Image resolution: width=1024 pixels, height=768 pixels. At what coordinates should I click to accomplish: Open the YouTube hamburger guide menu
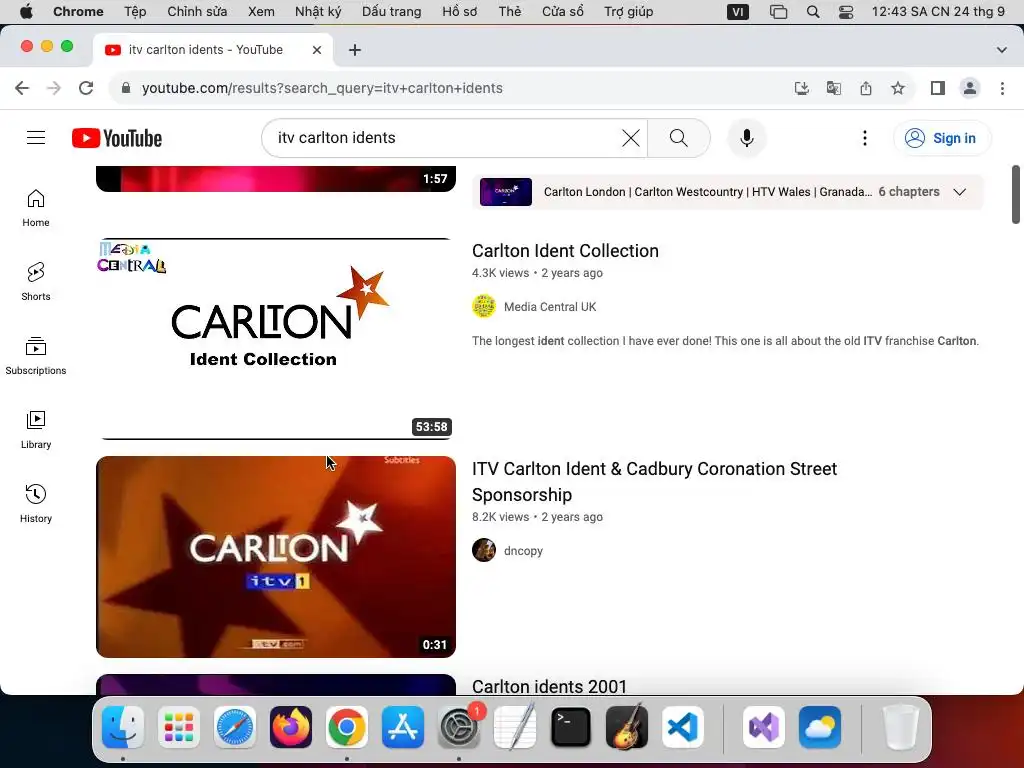(x=36, y=138)
